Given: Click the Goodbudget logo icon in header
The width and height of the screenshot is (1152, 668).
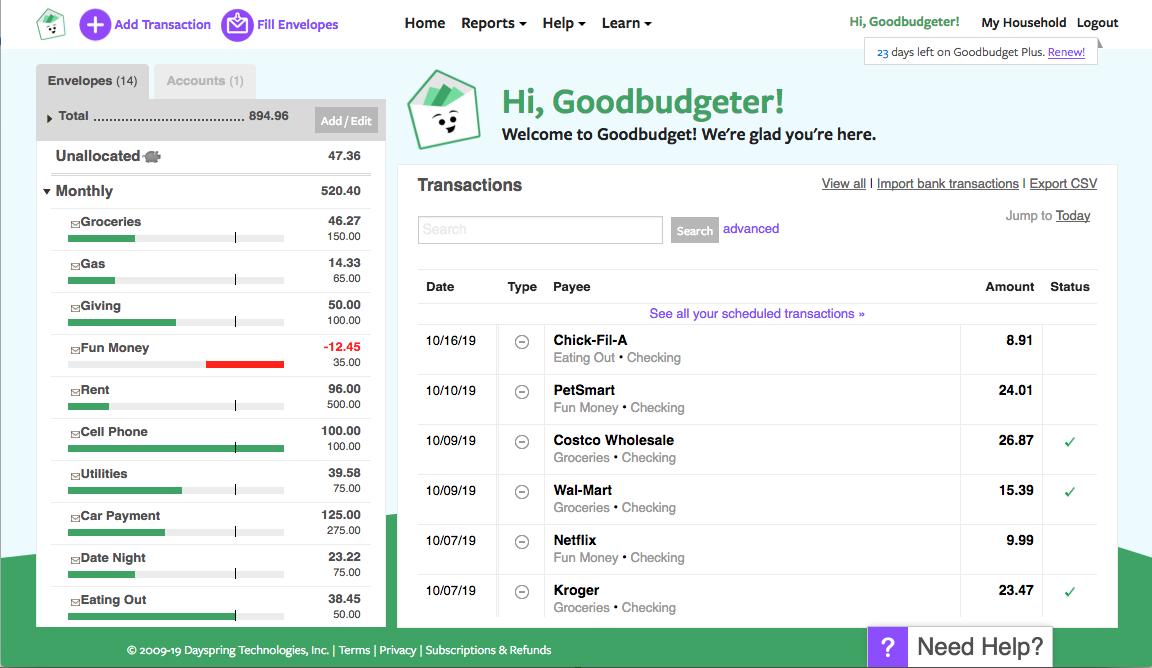Looking at the screenshot, I should [x=51, y=24].
